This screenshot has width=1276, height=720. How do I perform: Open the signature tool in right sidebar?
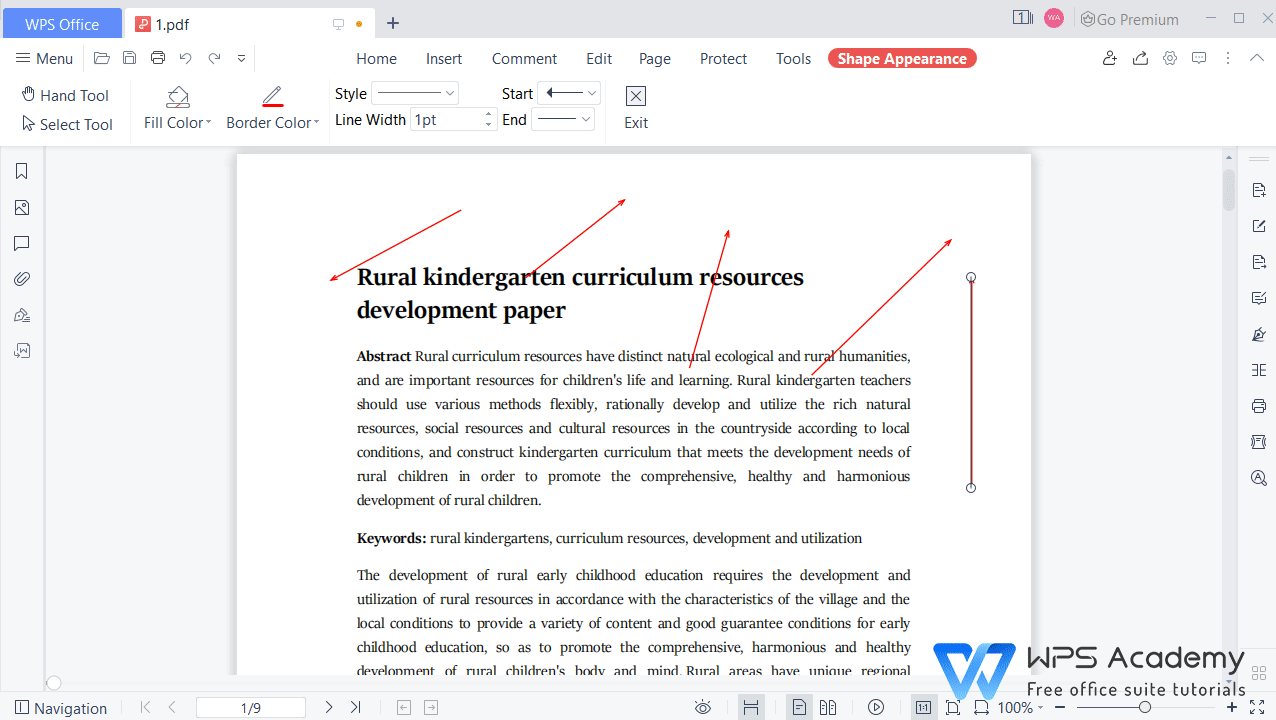1258,333
